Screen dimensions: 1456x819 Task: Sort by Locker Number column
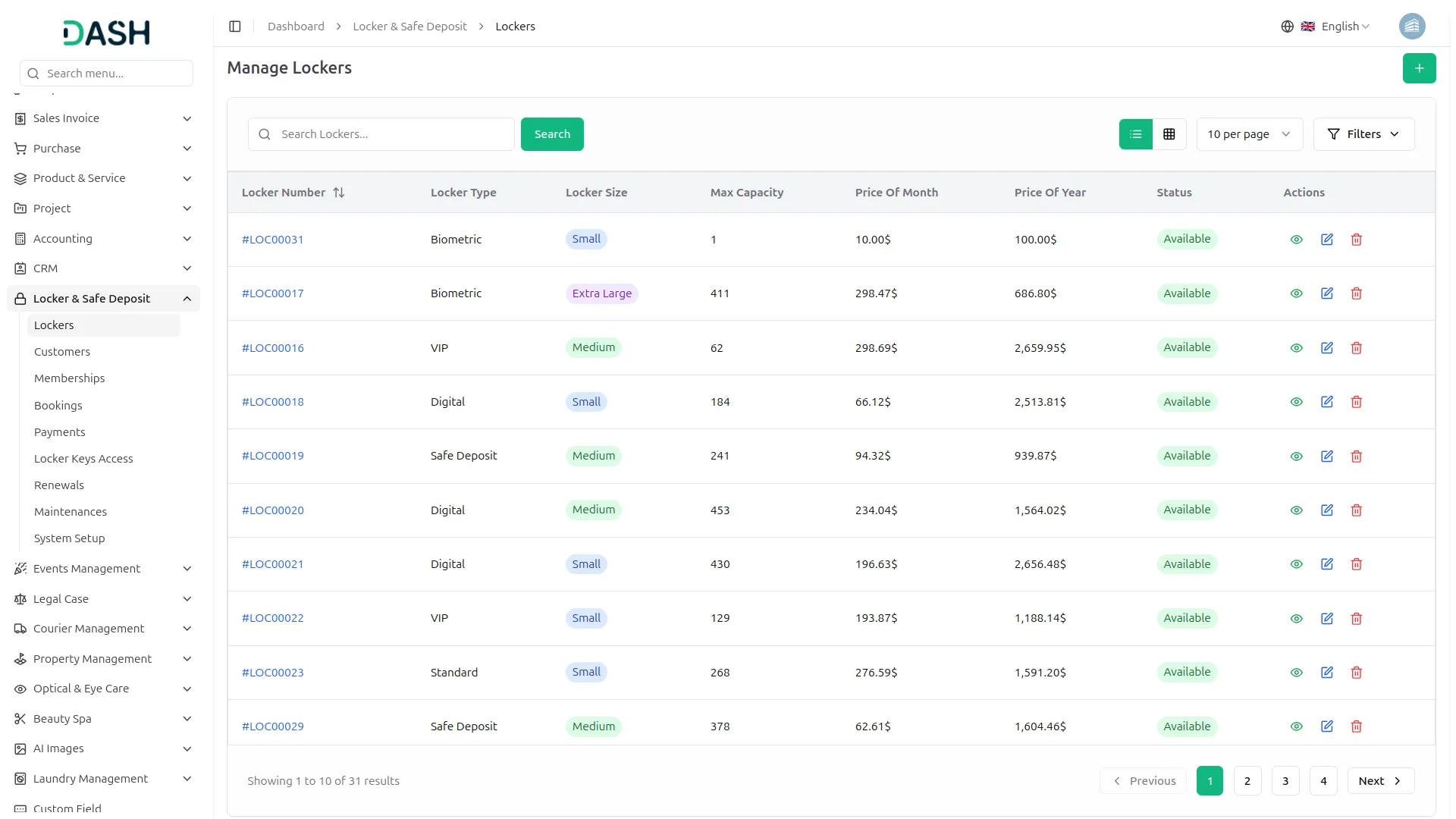tap(339, 192)
